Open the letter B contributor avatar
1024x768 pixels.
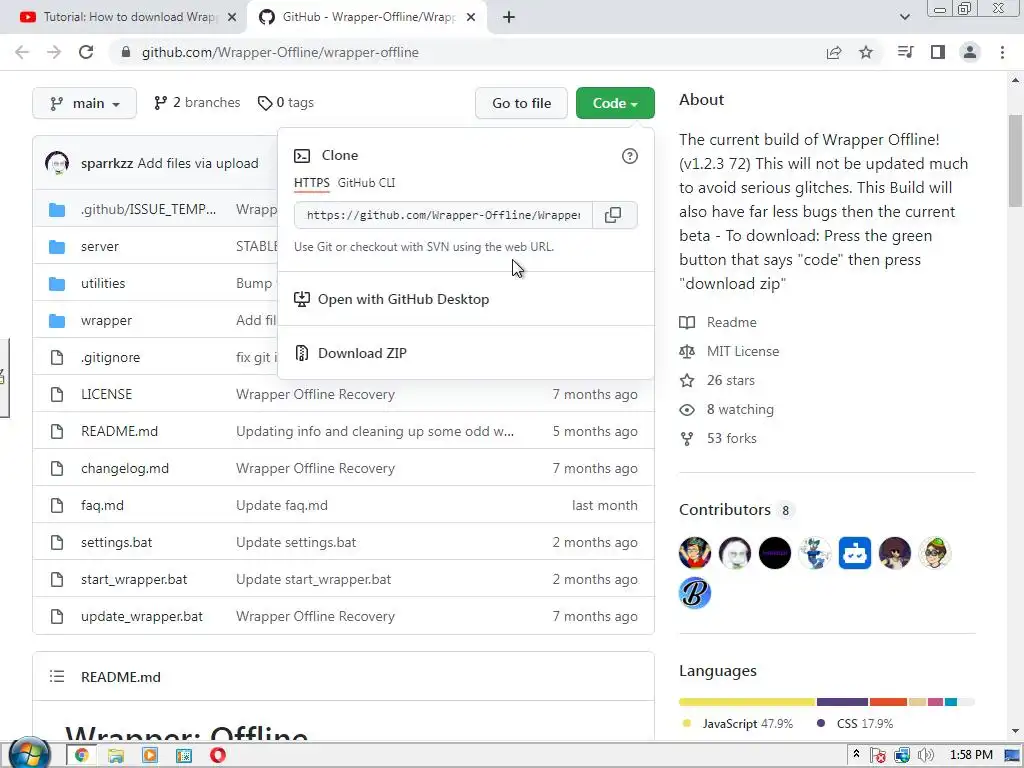[695, 593]
